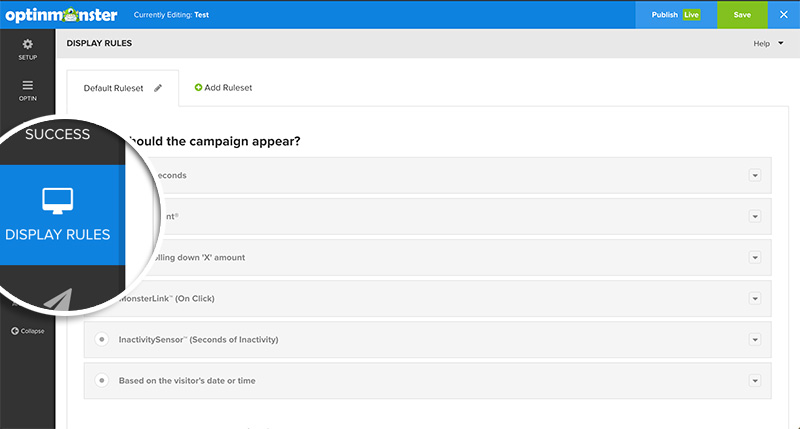Collapse the sidebar
This screenshot has height=429, width=800.
pos(28,331)
